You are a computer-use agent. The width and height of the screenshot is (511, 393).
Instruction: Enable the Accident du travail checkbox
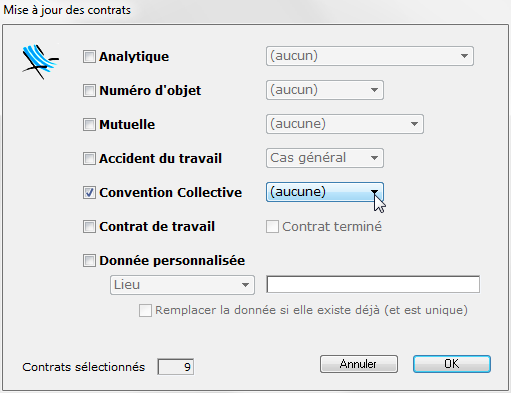click(89, 158)
